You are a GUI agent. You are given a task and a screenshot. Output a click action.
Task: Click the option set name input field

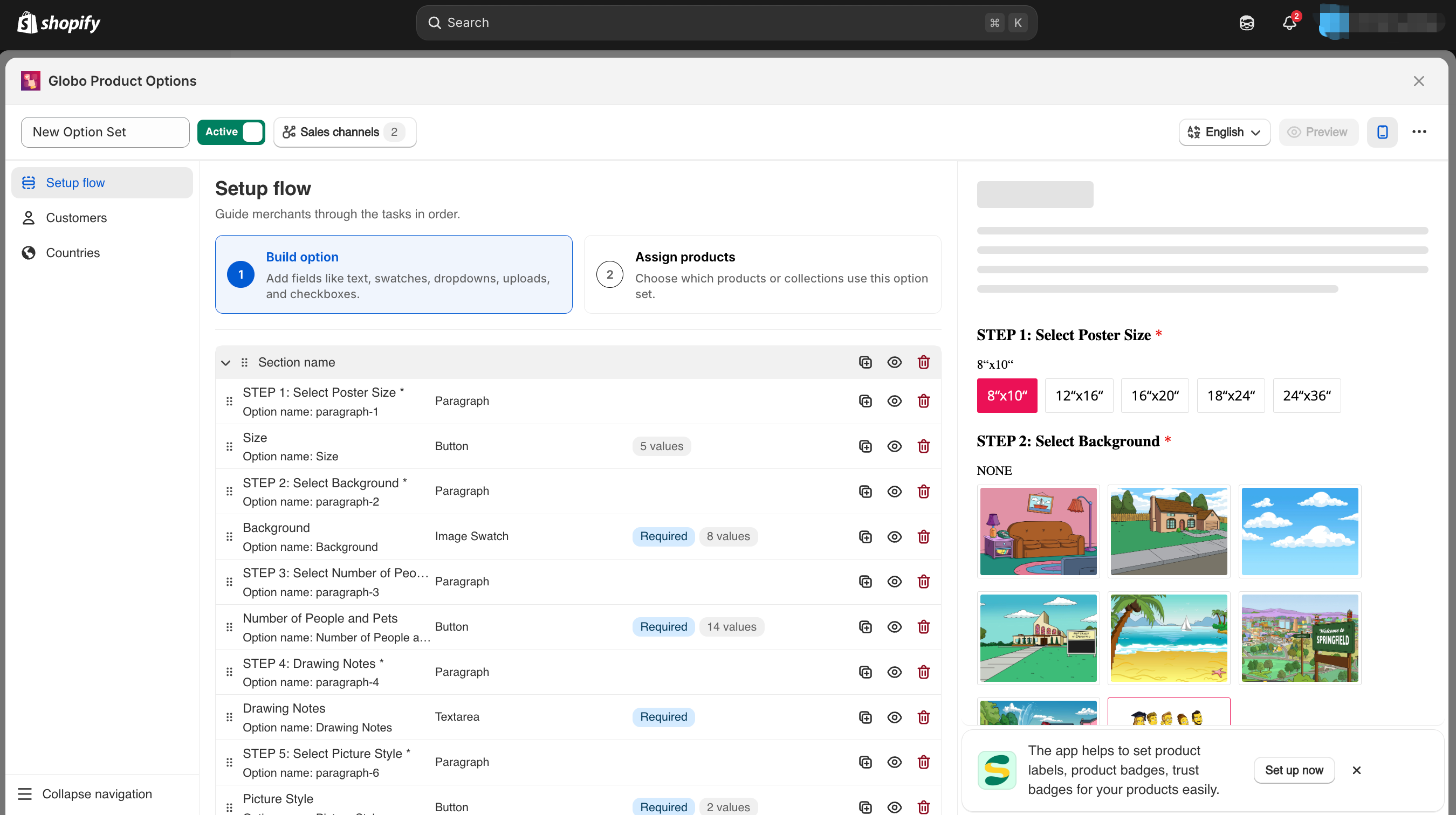pos(105,132)
